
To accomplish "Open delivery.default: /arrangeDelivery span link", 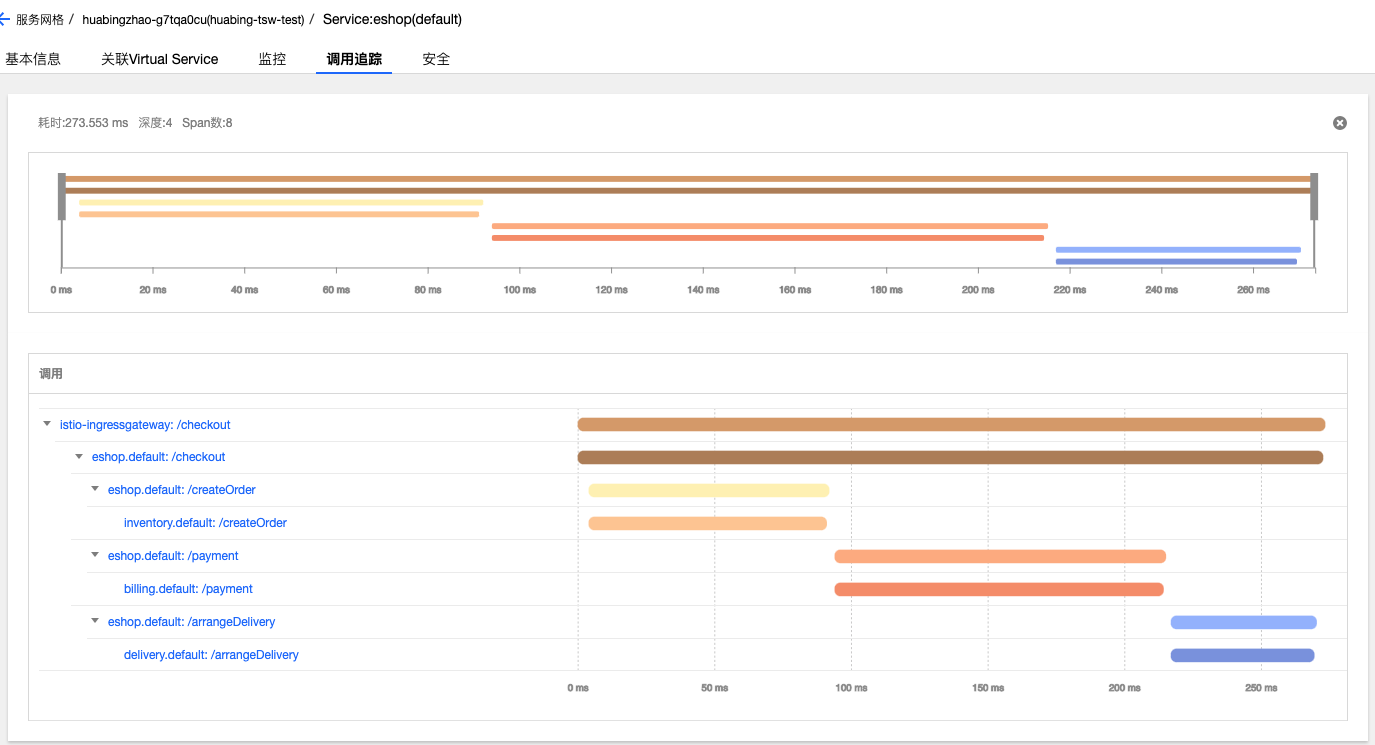I will (x=211, y=655).
